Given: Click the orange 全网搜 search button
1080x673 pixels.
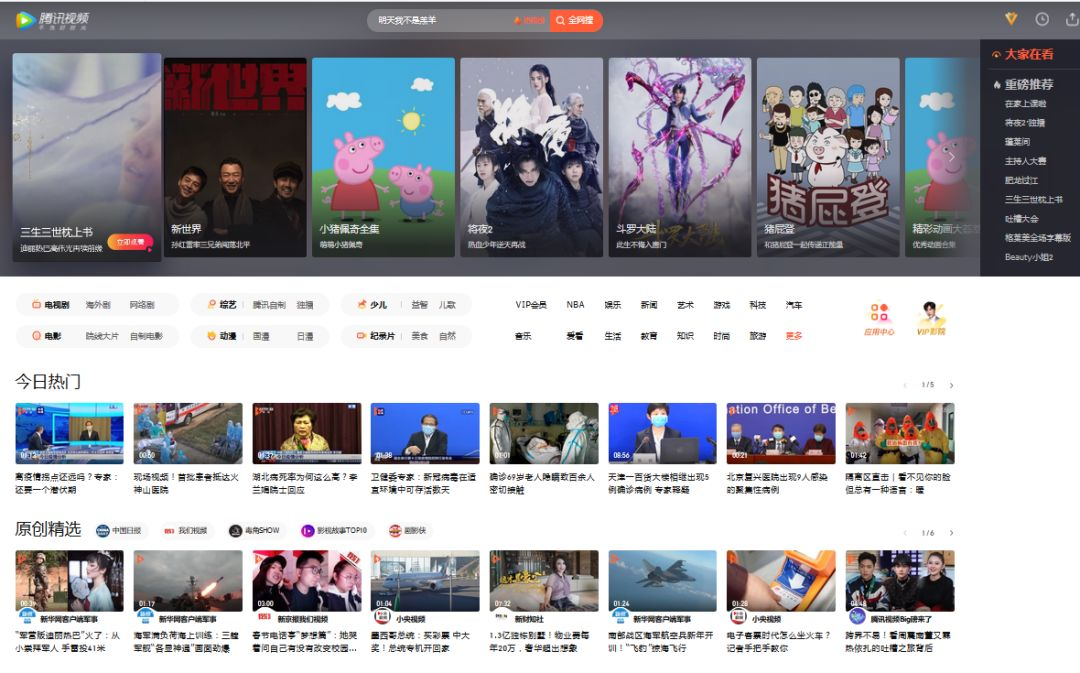Looking at the screenshot, I should pos(576,21).
